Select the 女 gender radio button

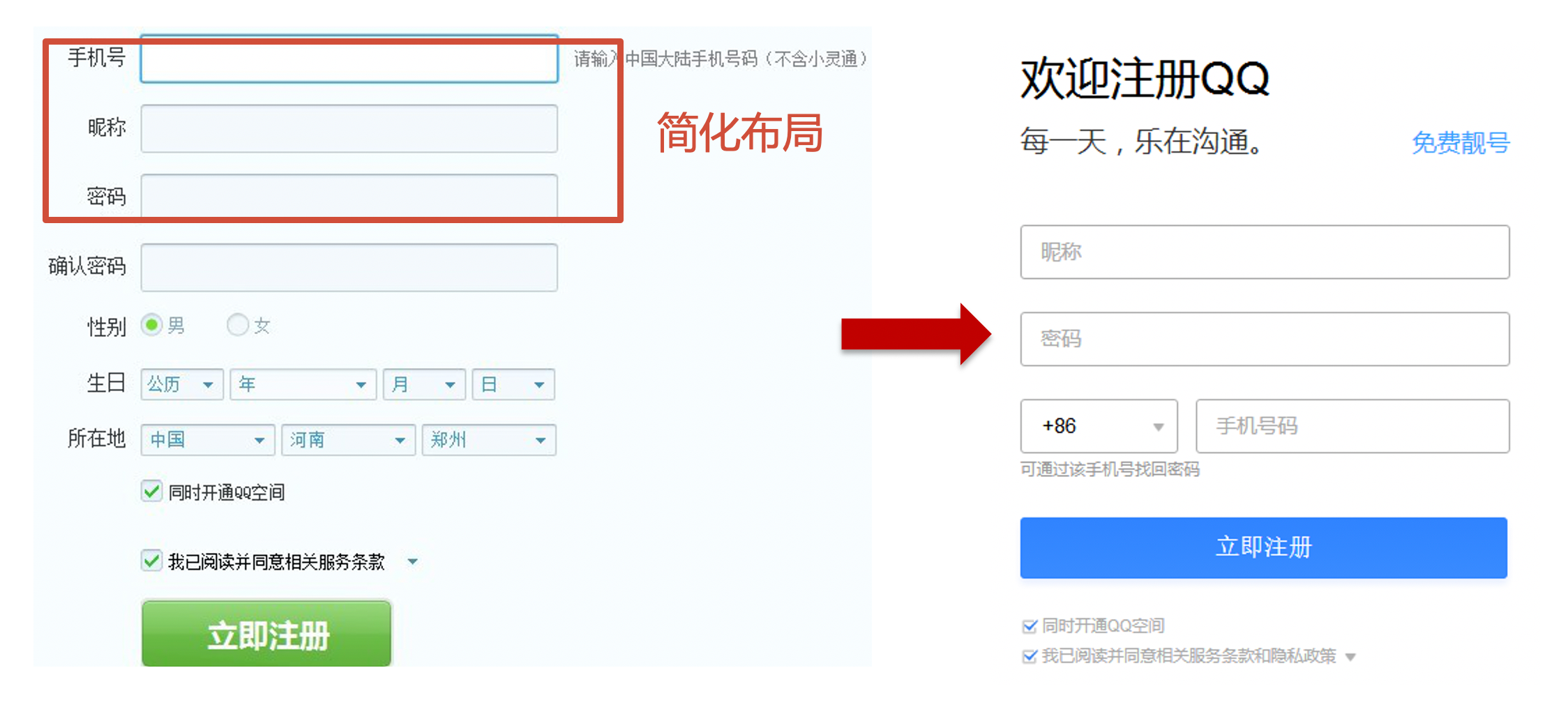(238, 325)
